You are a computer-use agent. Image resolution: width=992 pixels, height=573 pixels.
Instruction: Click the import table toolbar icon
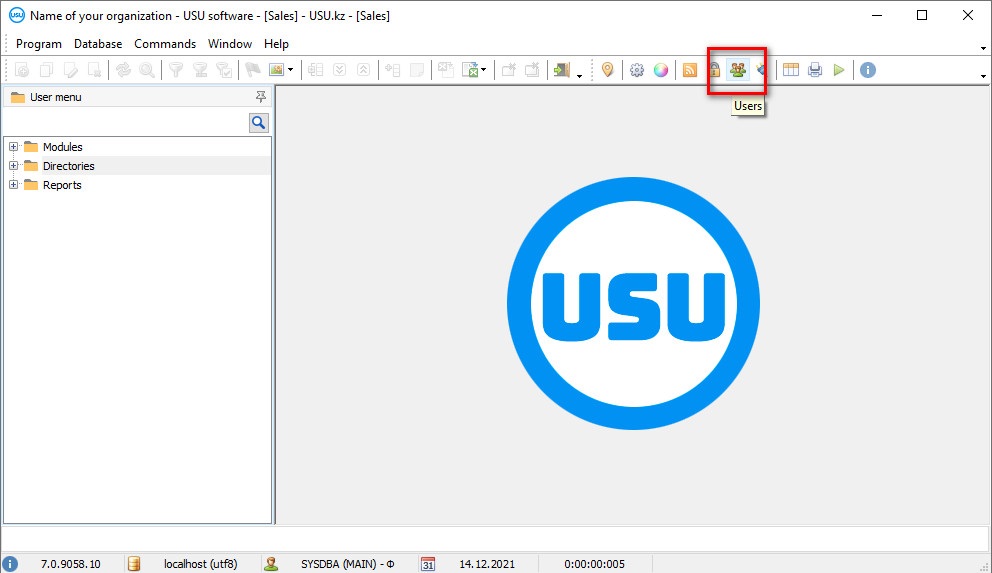(x=446, y=70)
